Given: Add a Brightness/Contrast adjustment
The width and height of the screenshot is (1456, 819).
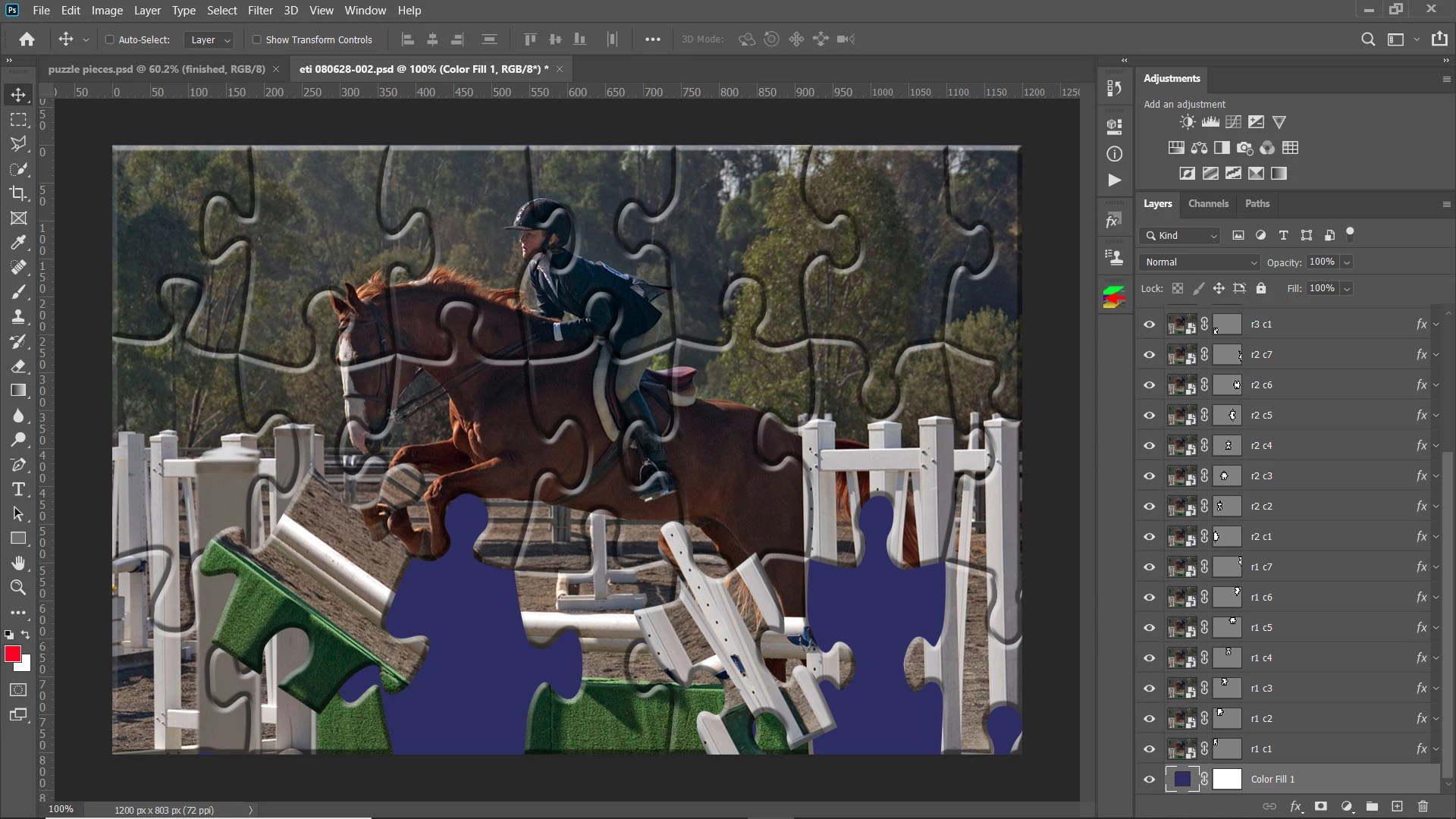Looking at the screenshot, I should [x=1188, y=122].
